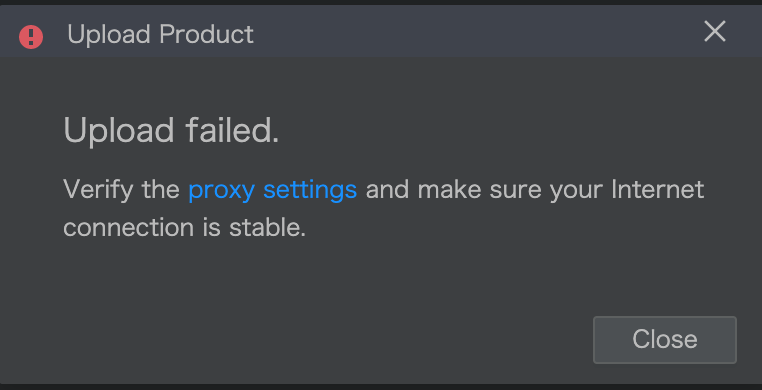Click the word 'Internet' in the message
Viewport: 762px width, 390px height.
658,189
